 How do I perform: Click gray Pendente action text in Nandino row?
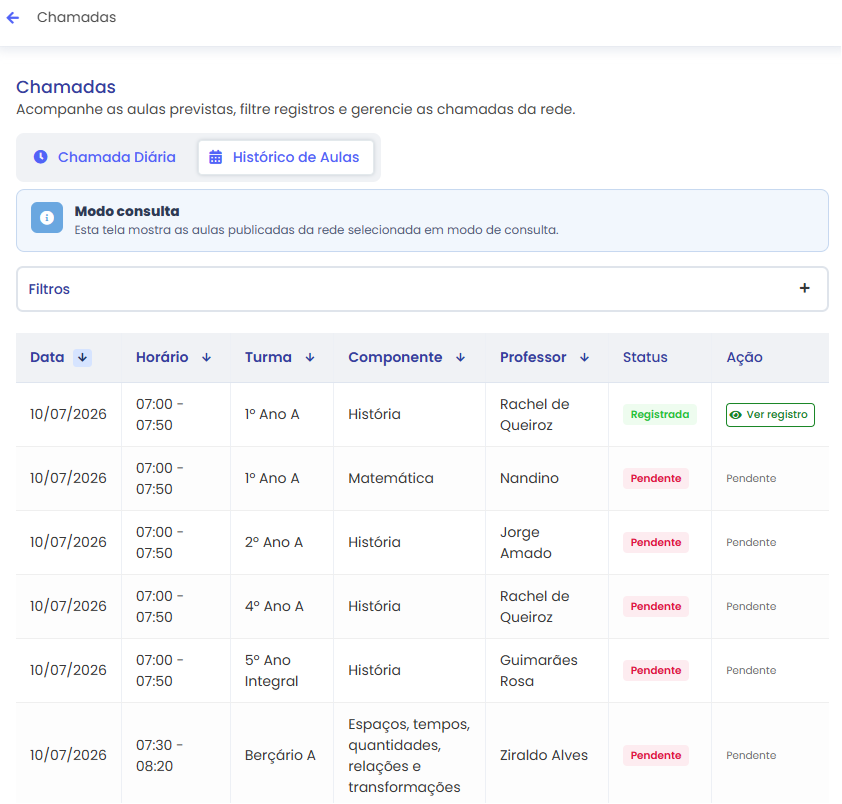click(751, 479)
